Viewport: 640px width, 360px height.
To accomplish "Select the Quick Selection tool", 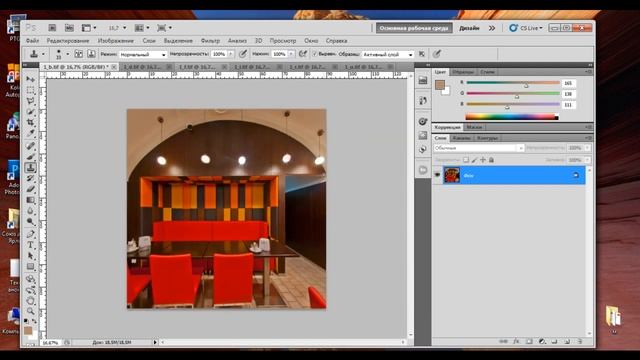I will [31, 111].
